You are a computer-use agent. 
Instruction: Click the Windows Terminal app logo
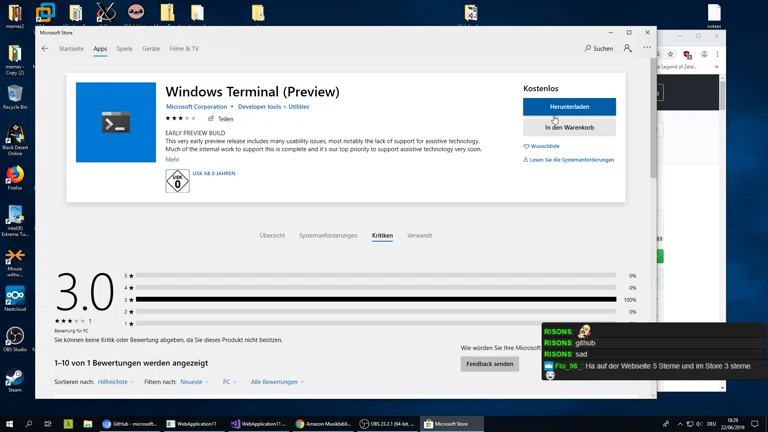click(x=116, y=122)
